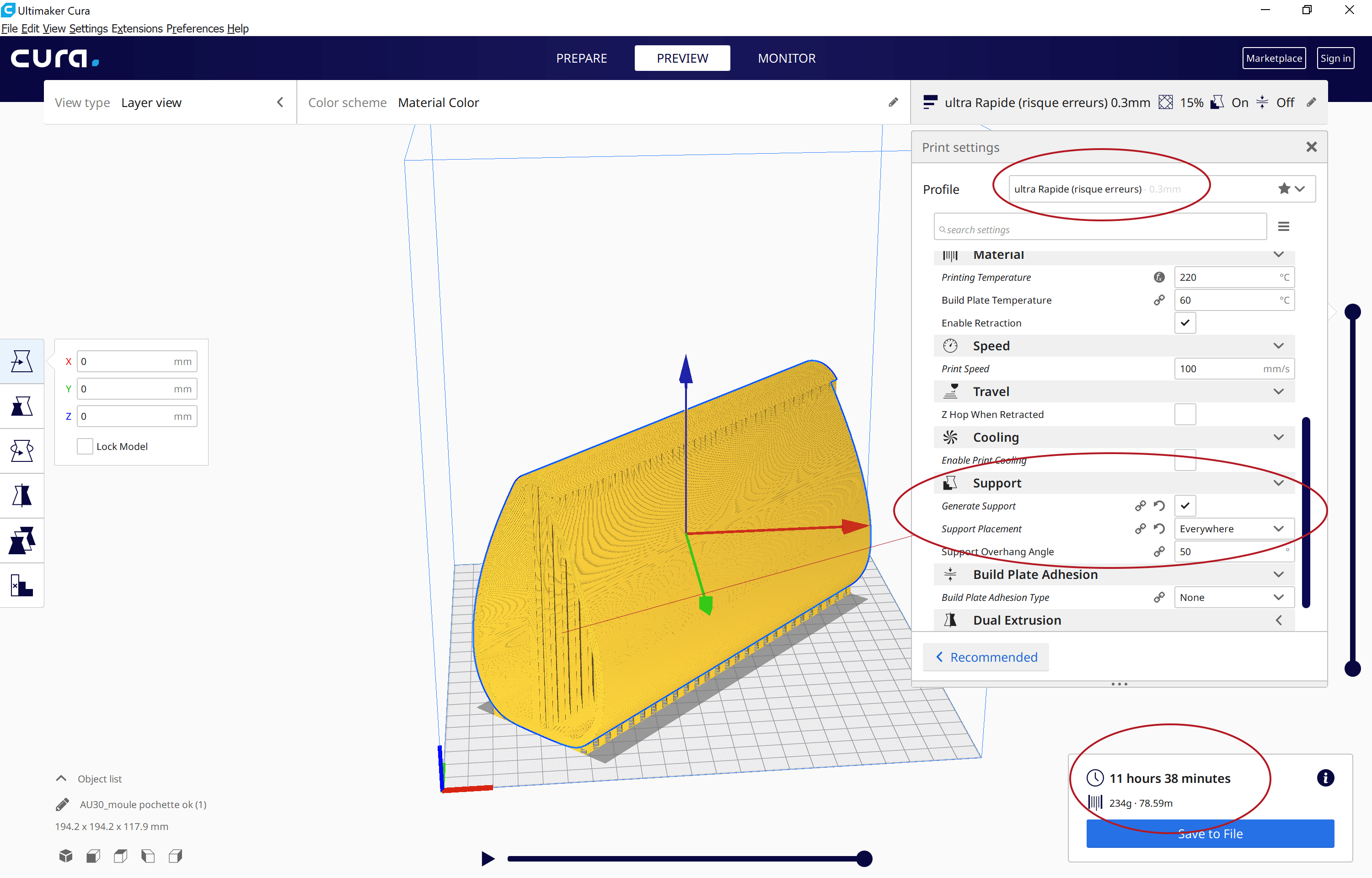Toggle Enable Print Cooling checkbox
Image resolution: width=1372 pixels, height=878 pixels.
[x=1184, y=460]
